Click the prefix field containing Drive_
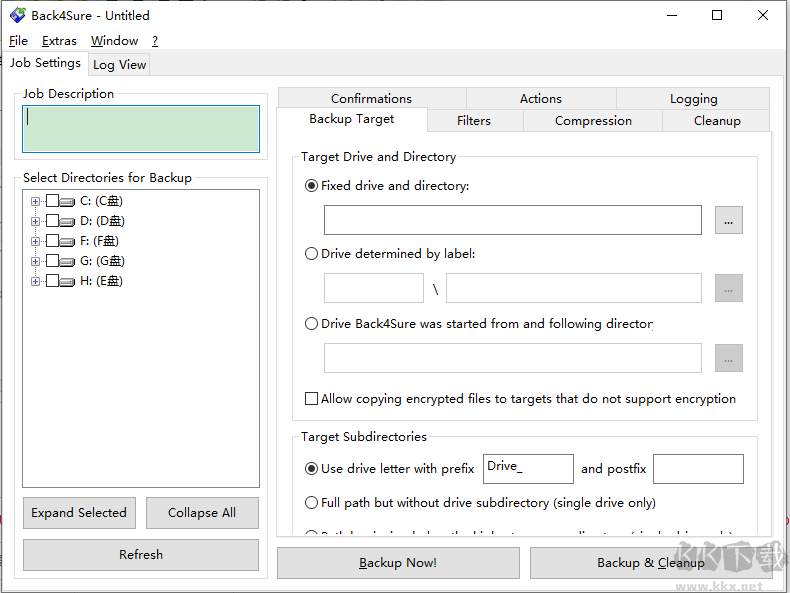This screenshot has width=790, height=593. point(529,469)
